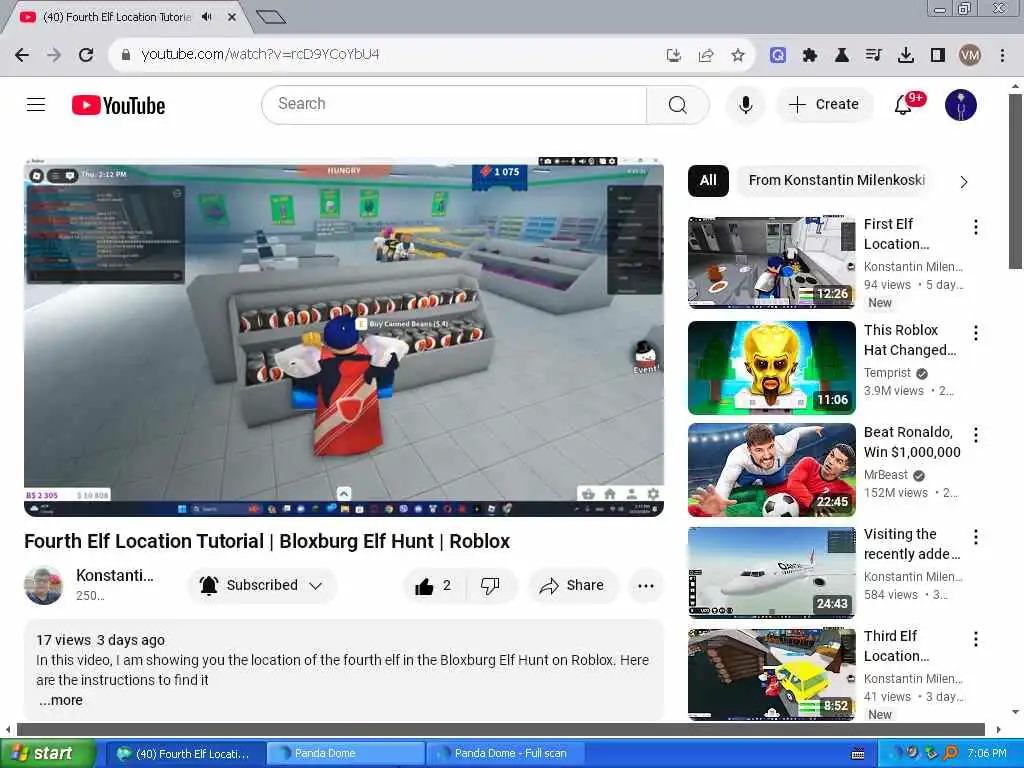Open Beat Ronaldo Win $1,000,000 thumbnail

[772, 470]
